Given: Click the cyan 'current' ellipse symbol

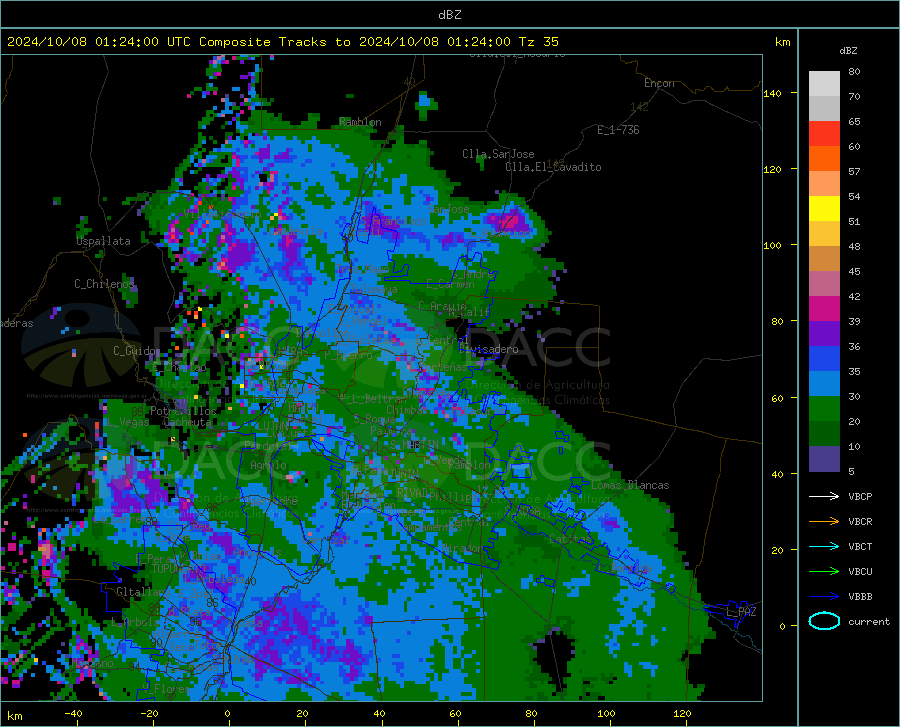Looking at the screenshot, I should point(824,621).
